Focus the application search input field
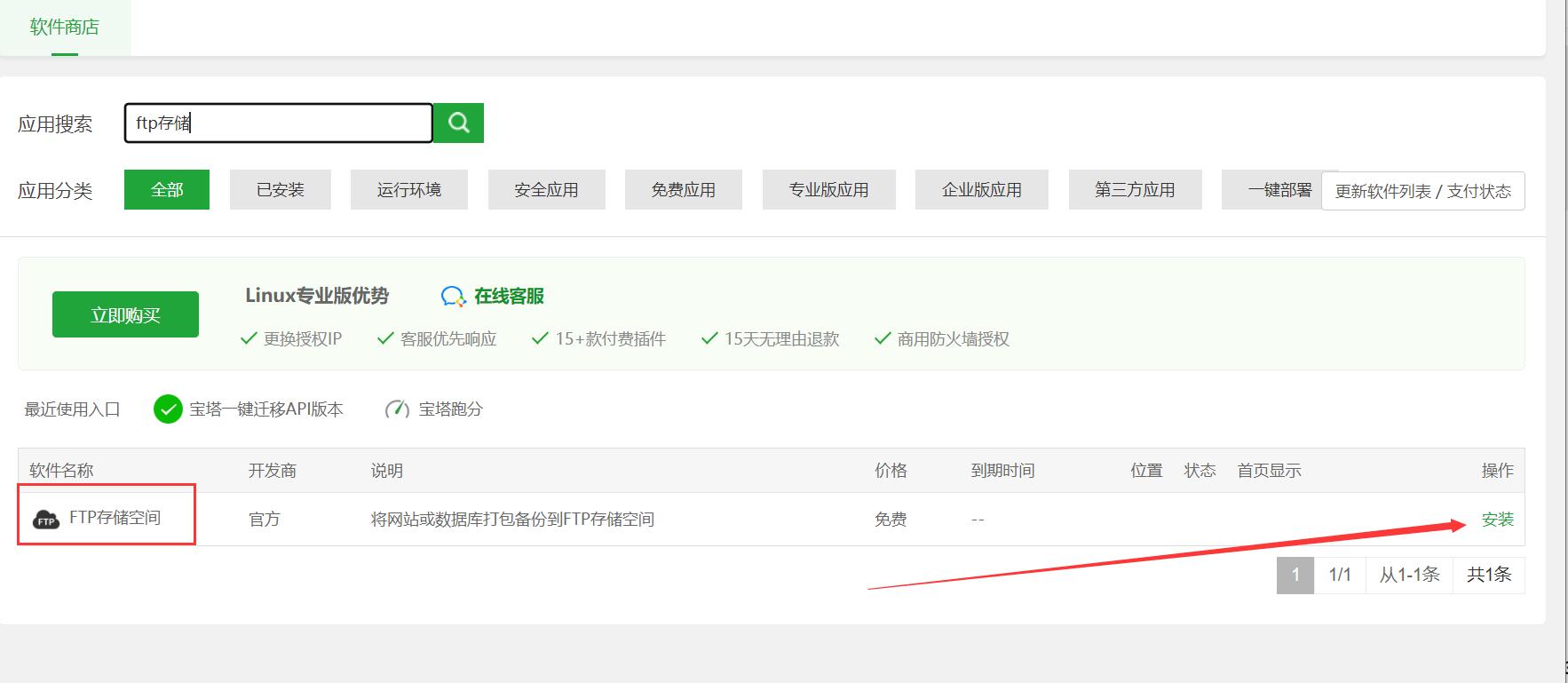The image size is (1568, 683). (x=279, y=123)
